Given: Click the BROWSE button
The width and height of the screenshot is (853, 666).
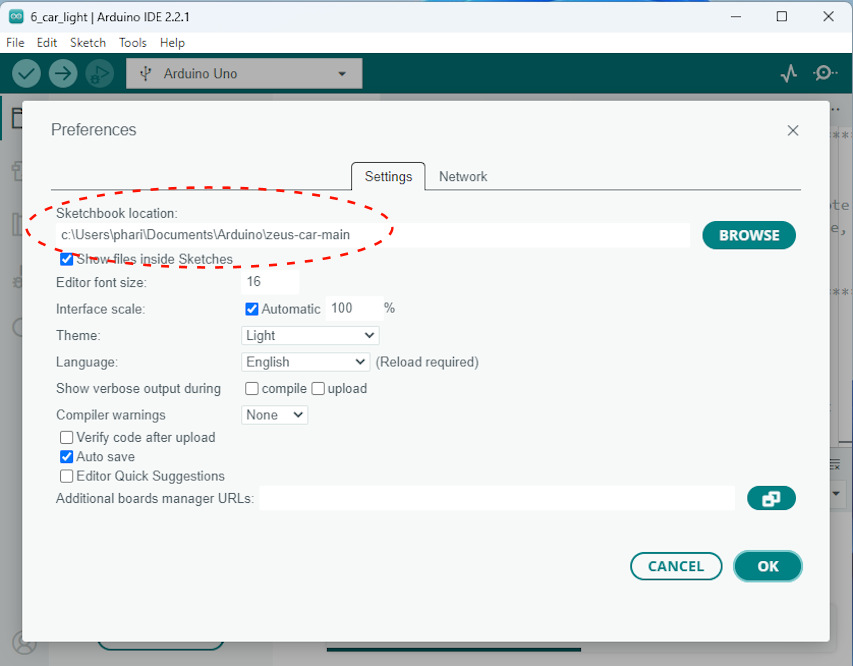Looking at the screenshot, I should click(x=749, y=235).
